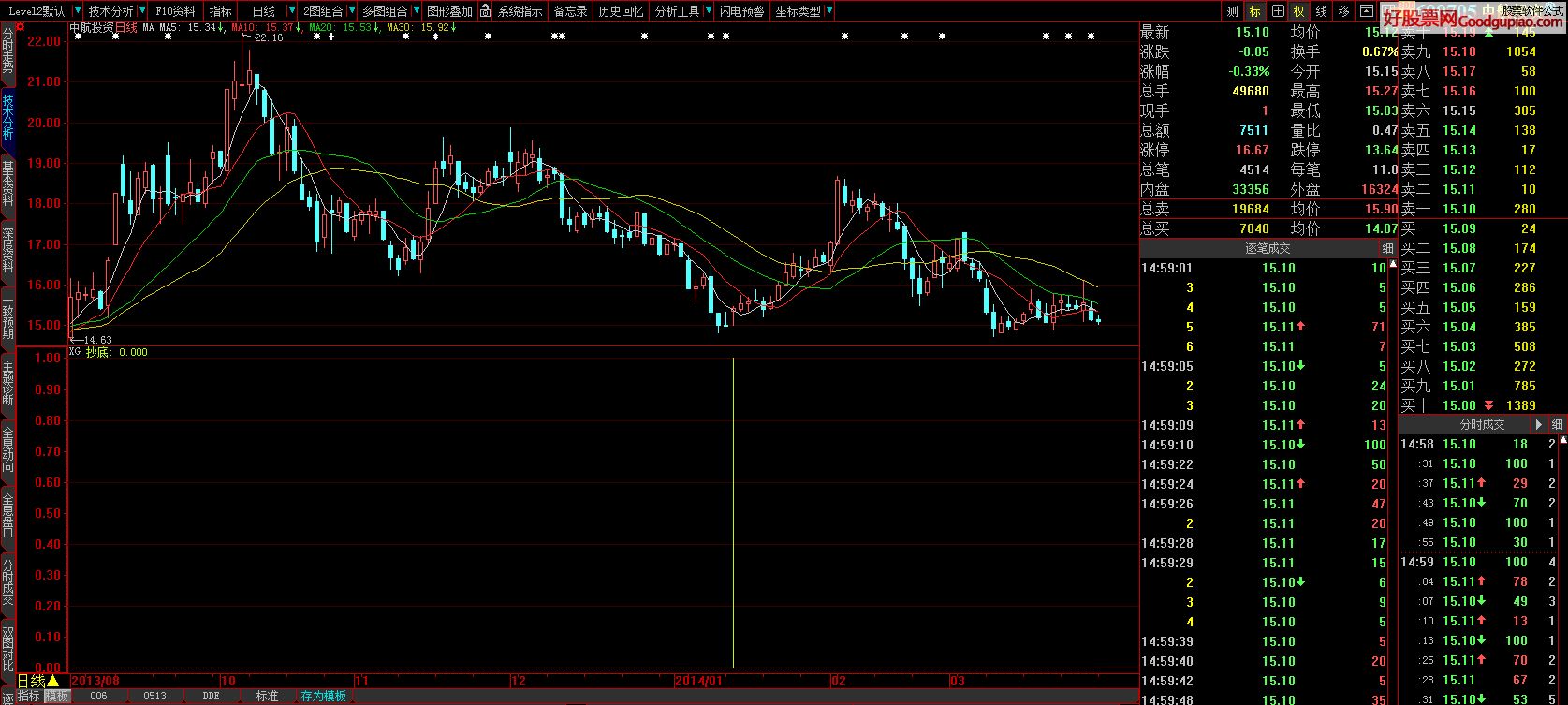This screenshot has width=1568, height=705.
Task: Select the 模板 bottom tab
Action: tap(57, 697)
